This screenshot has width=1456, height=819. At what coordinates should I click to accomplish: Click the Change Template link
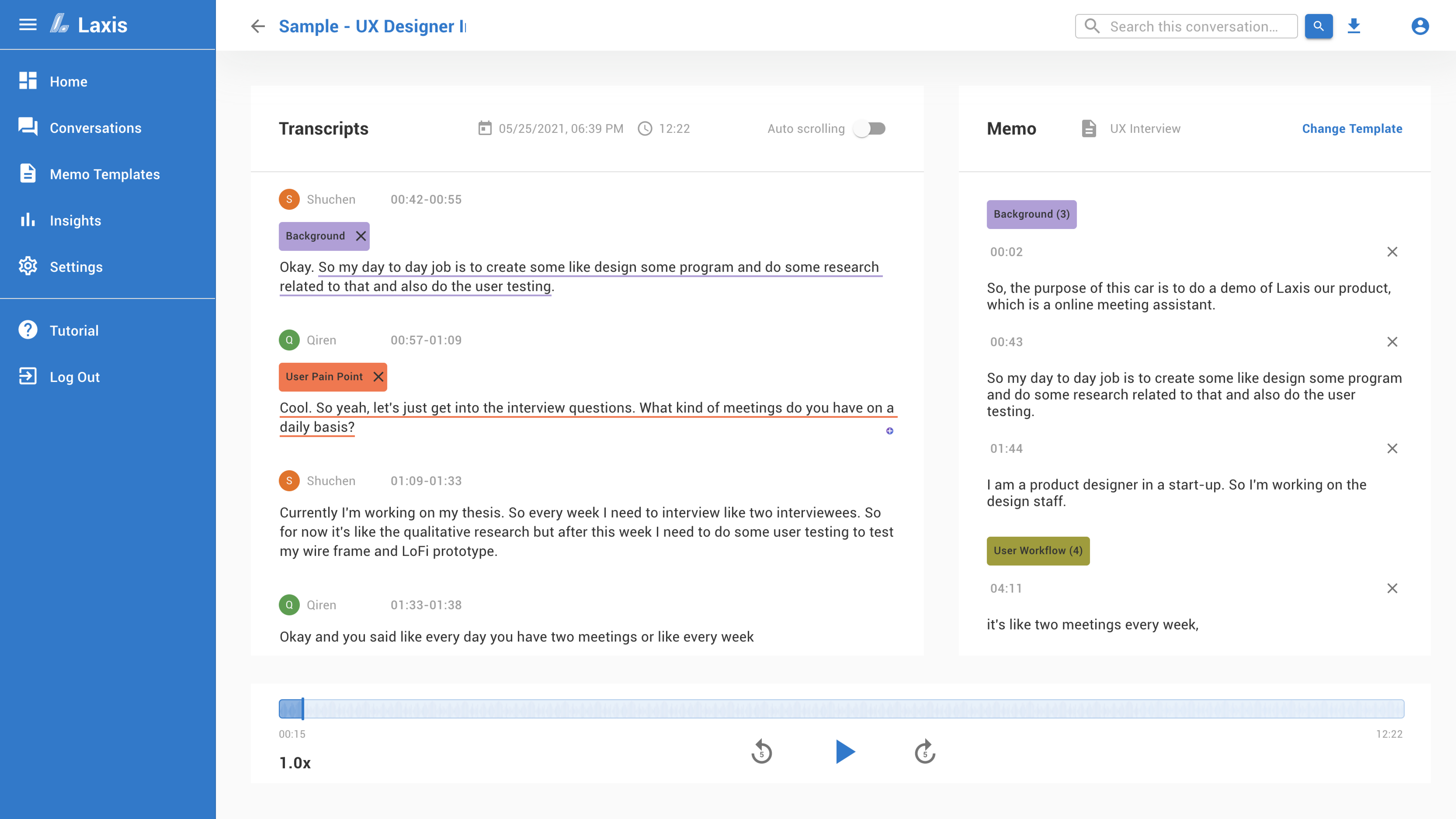point(1352,128)
